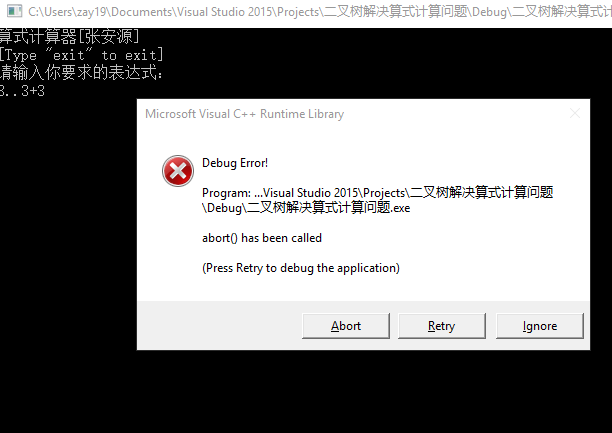Click the \Debug\ exe path line in dialog
This screenshot has width=612, height=433.
pos(306,207)
